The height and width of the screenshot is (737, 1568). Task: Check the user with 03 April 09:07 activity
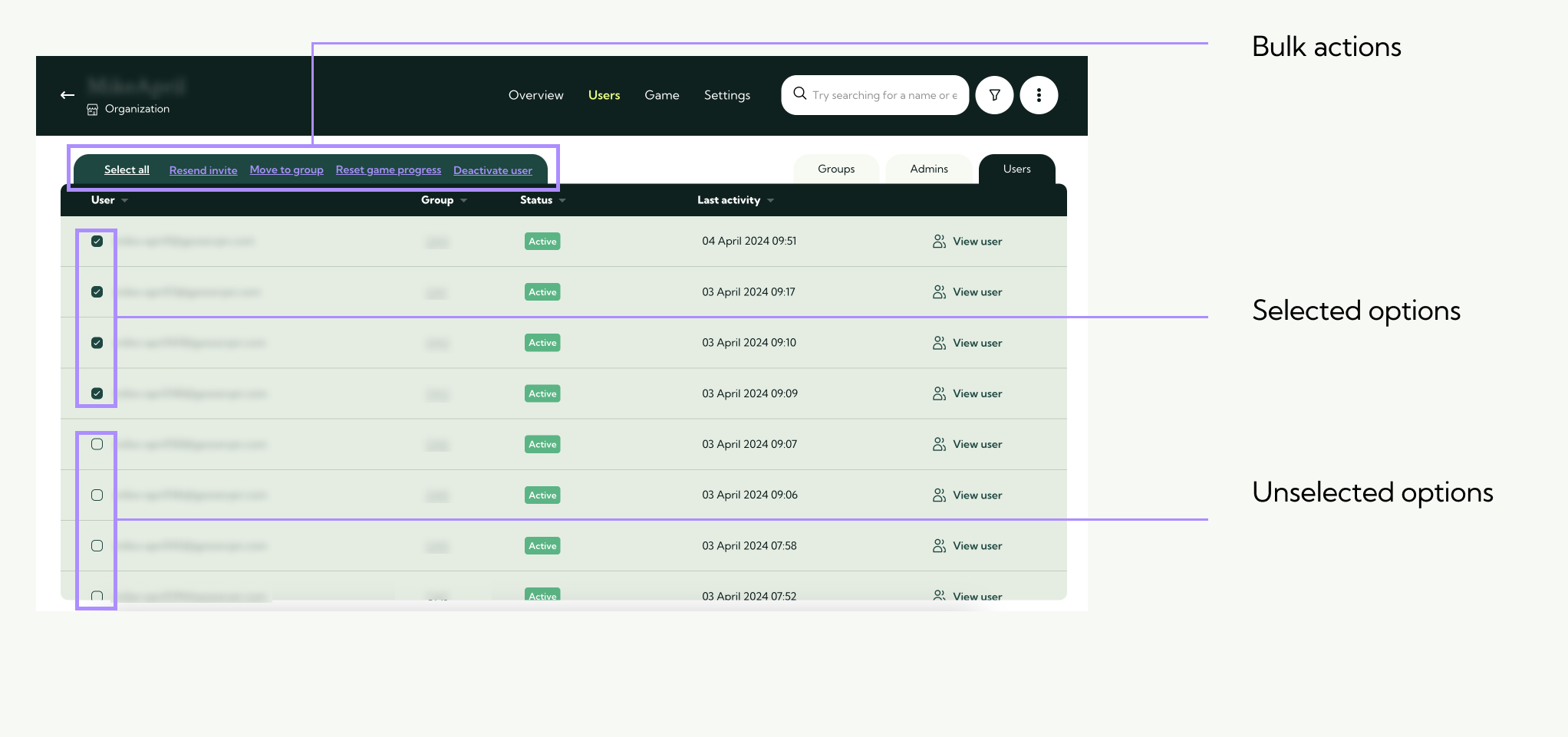coord(97,444)
